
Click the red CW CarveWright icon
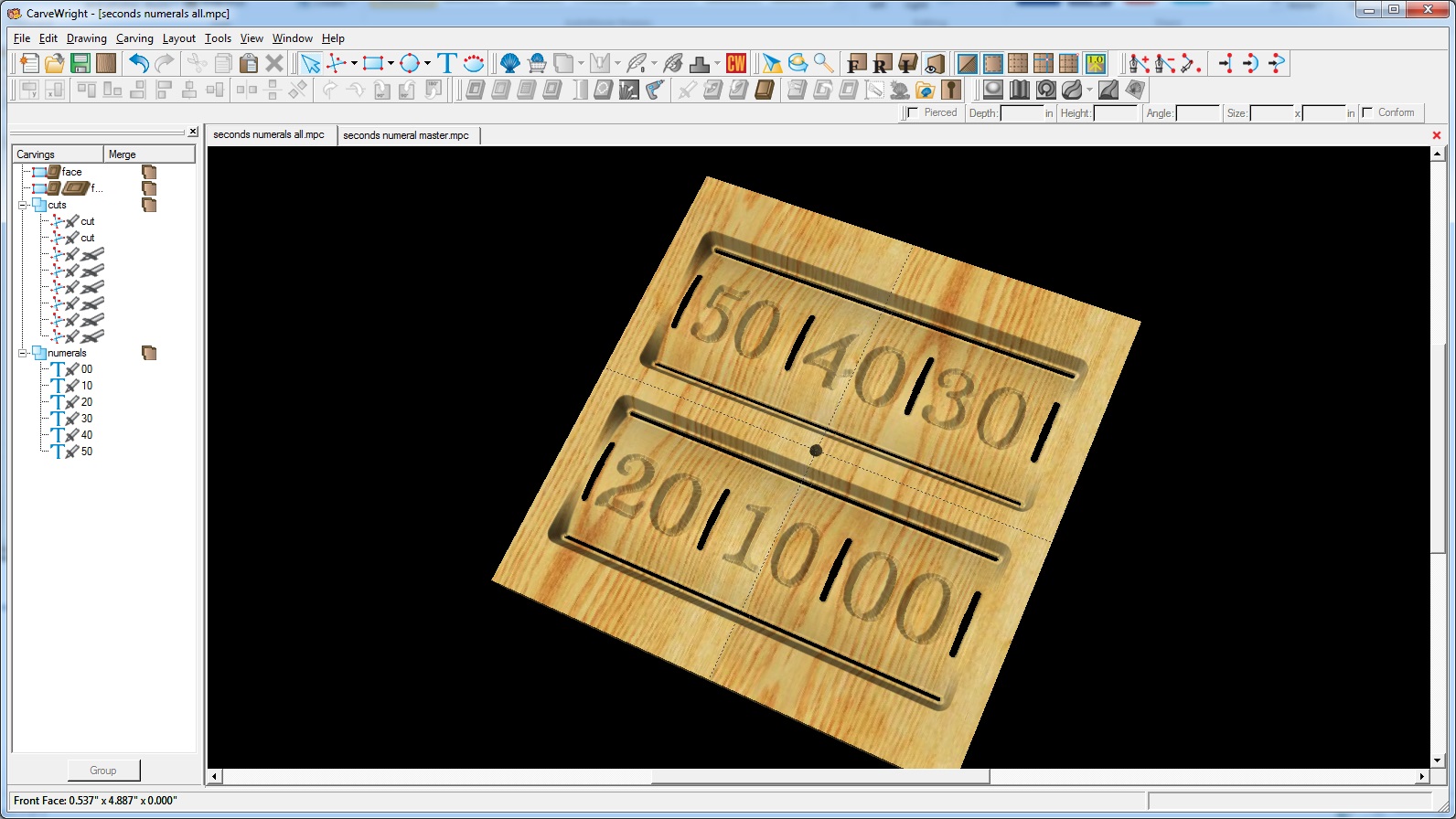click(736, 63)
